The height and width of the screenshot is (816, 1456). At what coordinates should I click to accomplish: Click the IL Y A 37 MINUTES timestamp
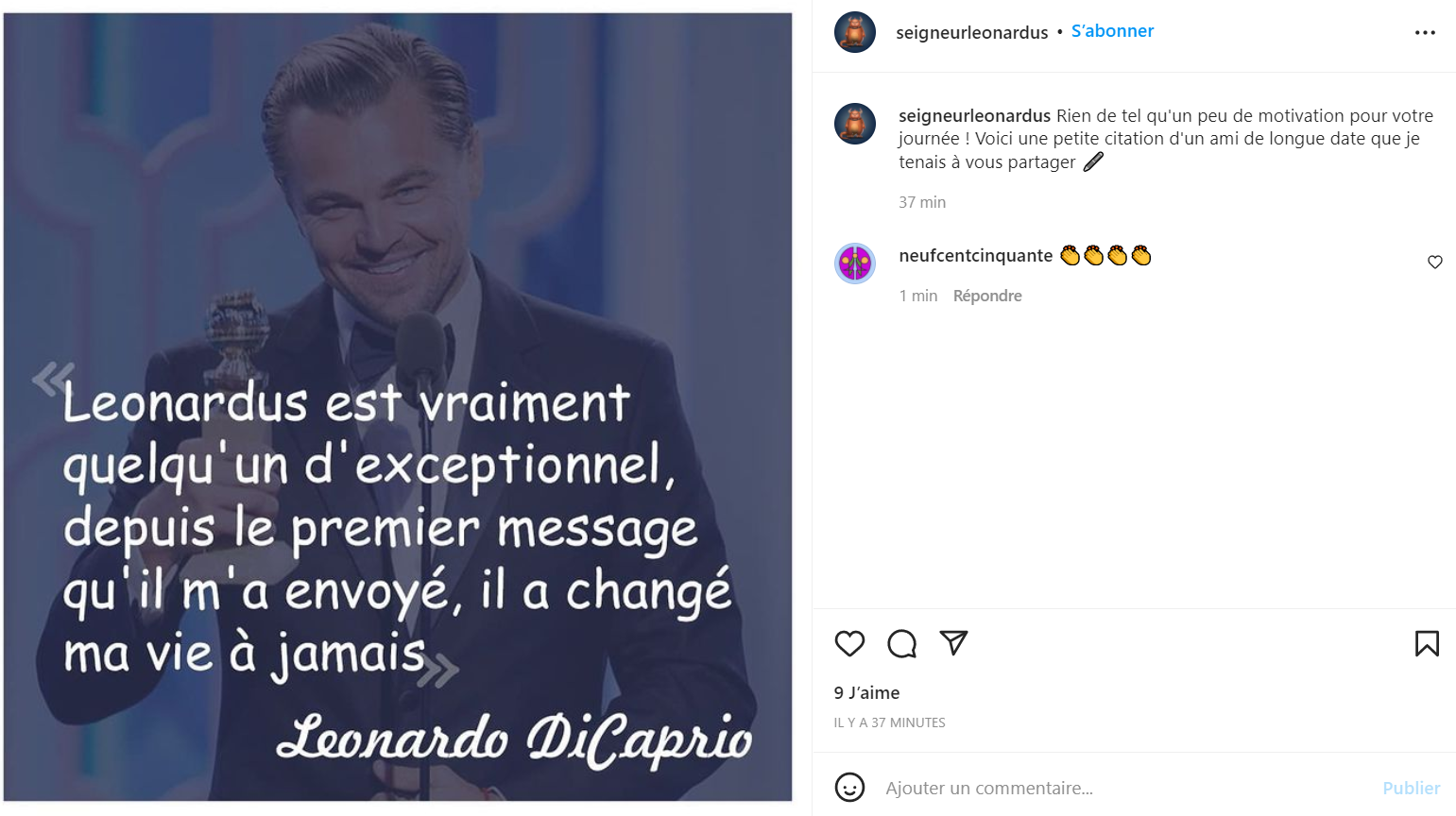point(889,722)
